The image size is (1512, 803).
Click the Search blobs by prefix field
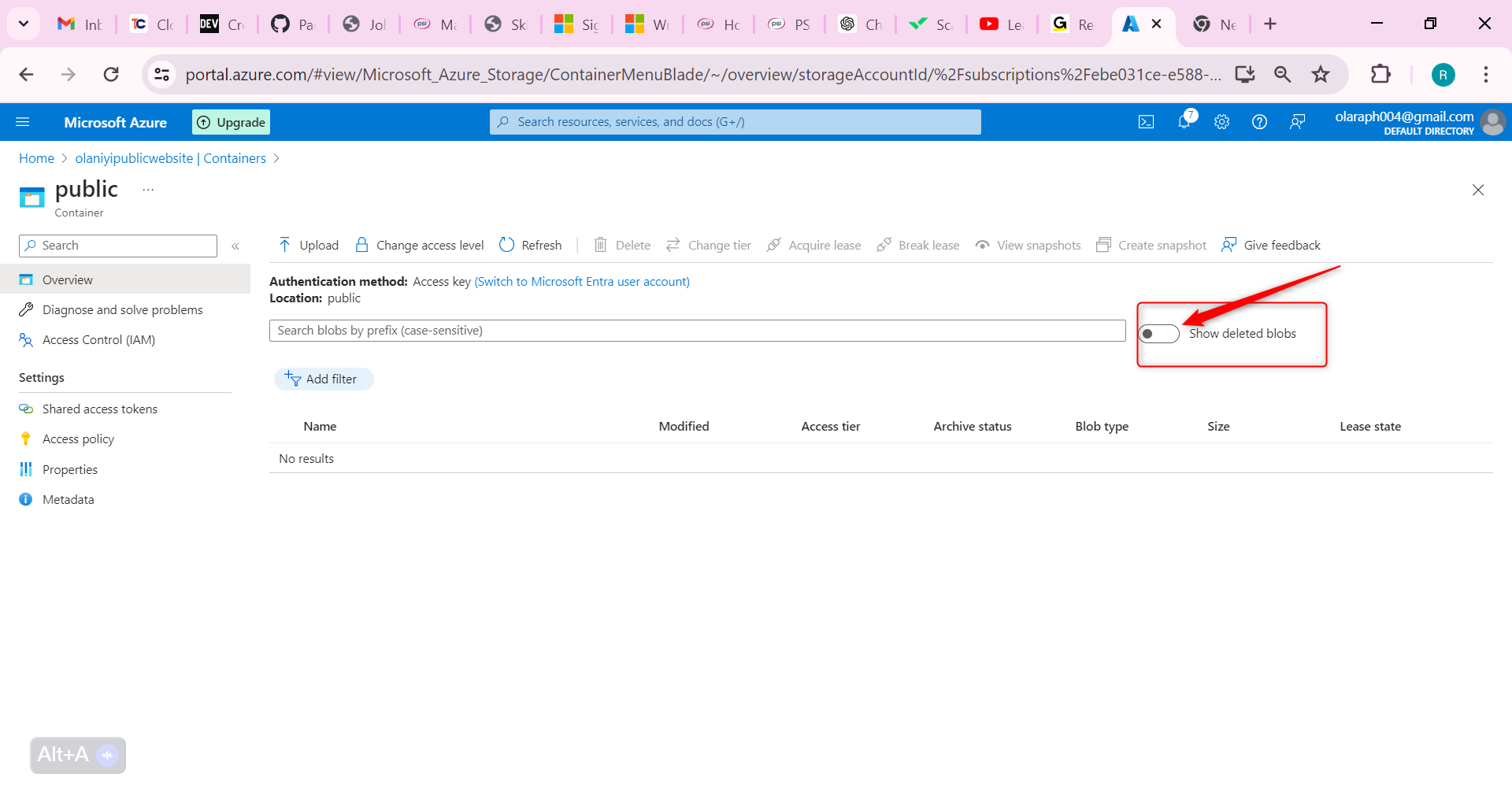click(698, 331)
